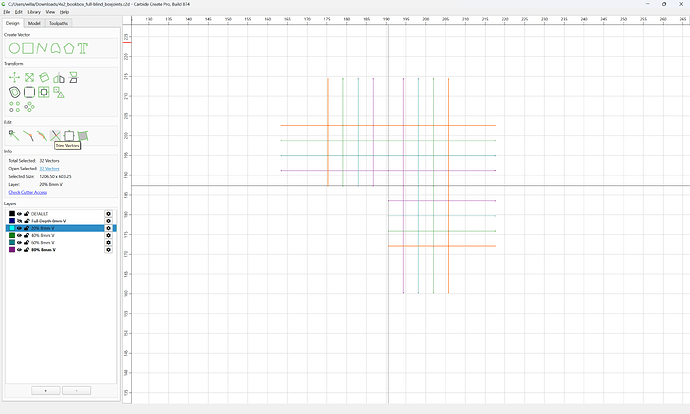Select the DEFAULT layer row
This screenshot has width=690, height=414.
tap(61, 214)
